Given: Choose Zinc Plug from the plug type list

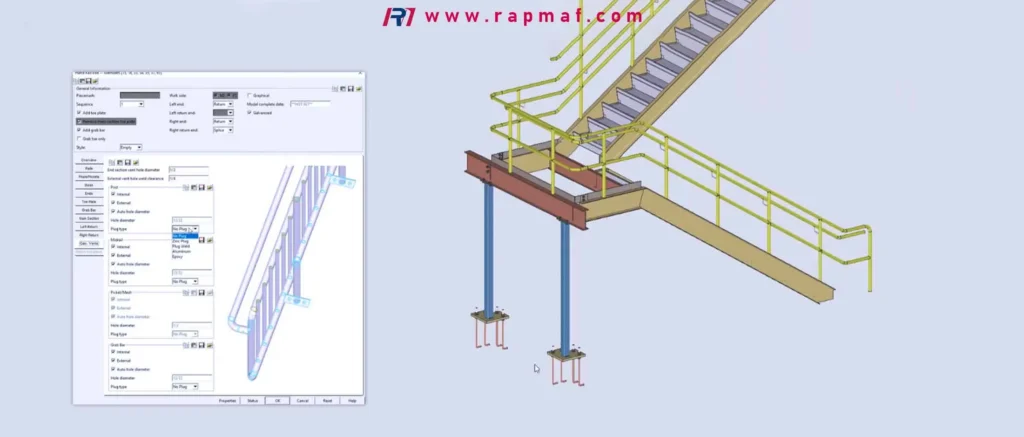Looking at the screenshot, I should (181, 241).
